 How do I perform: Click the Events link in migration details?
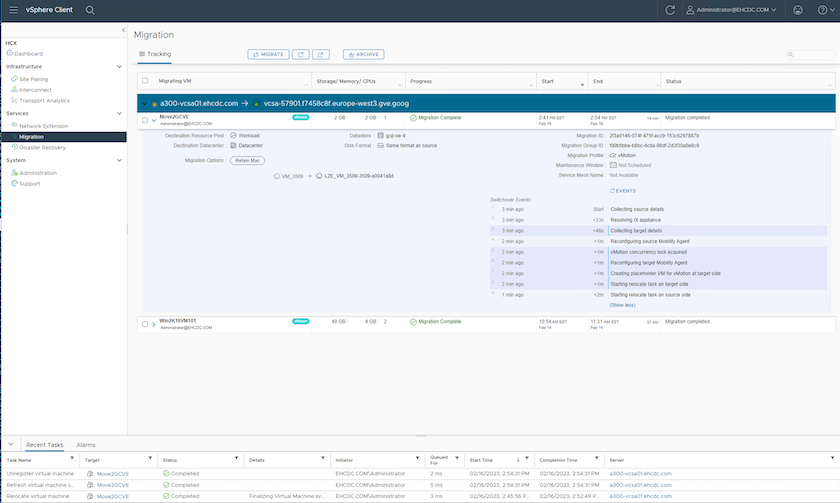click(623, 189)
